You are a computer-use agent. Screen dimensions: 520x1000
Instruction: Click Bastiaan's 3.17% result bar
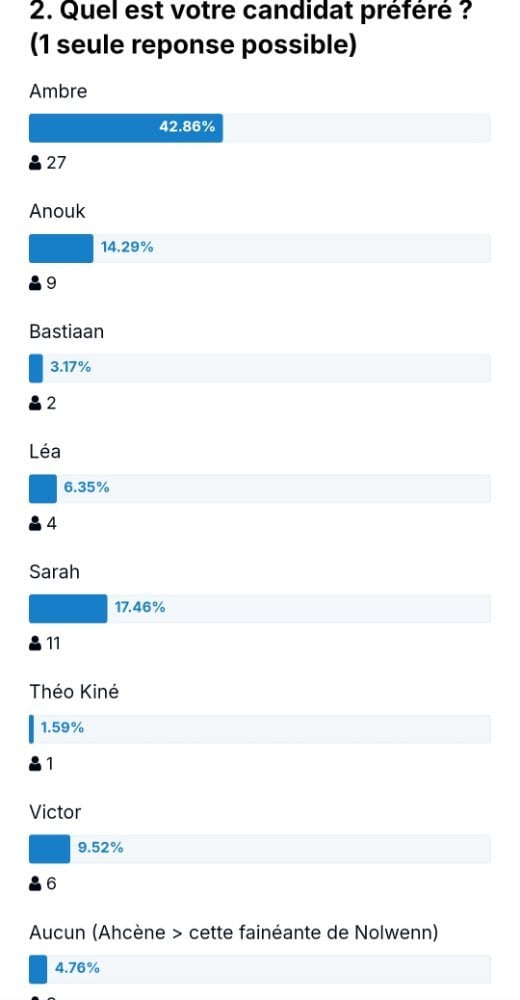coord(260,368)
